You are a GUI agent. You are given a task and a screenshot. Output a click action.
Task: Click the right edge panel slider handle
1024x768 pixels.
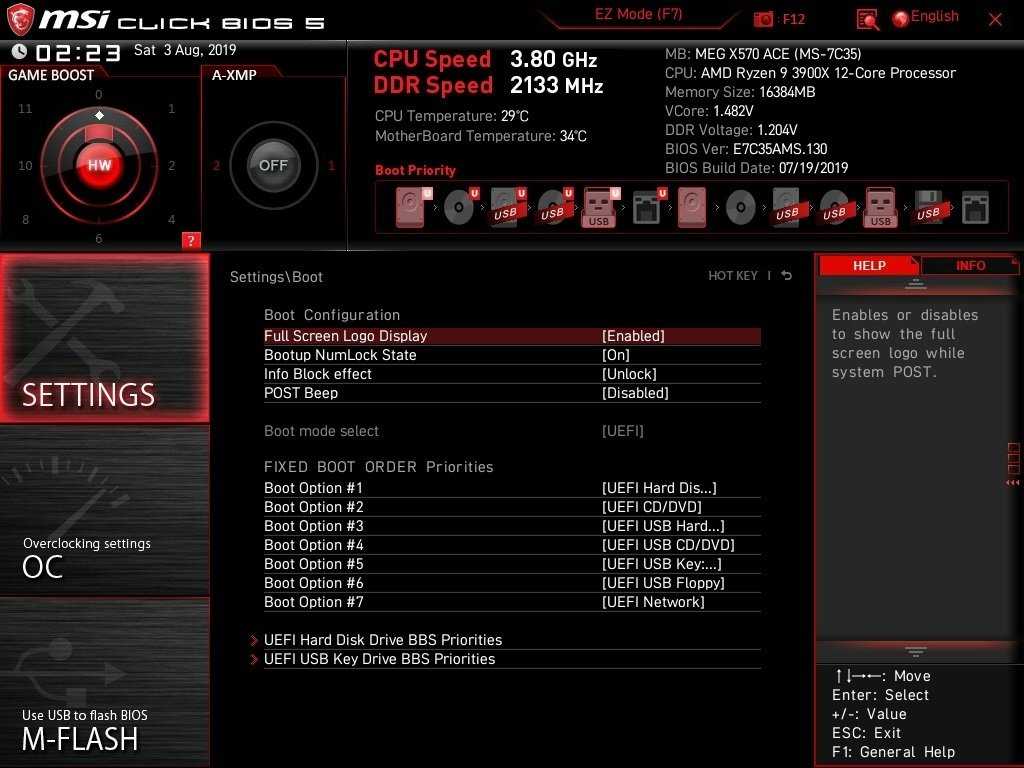click(x=1013, y=462)
